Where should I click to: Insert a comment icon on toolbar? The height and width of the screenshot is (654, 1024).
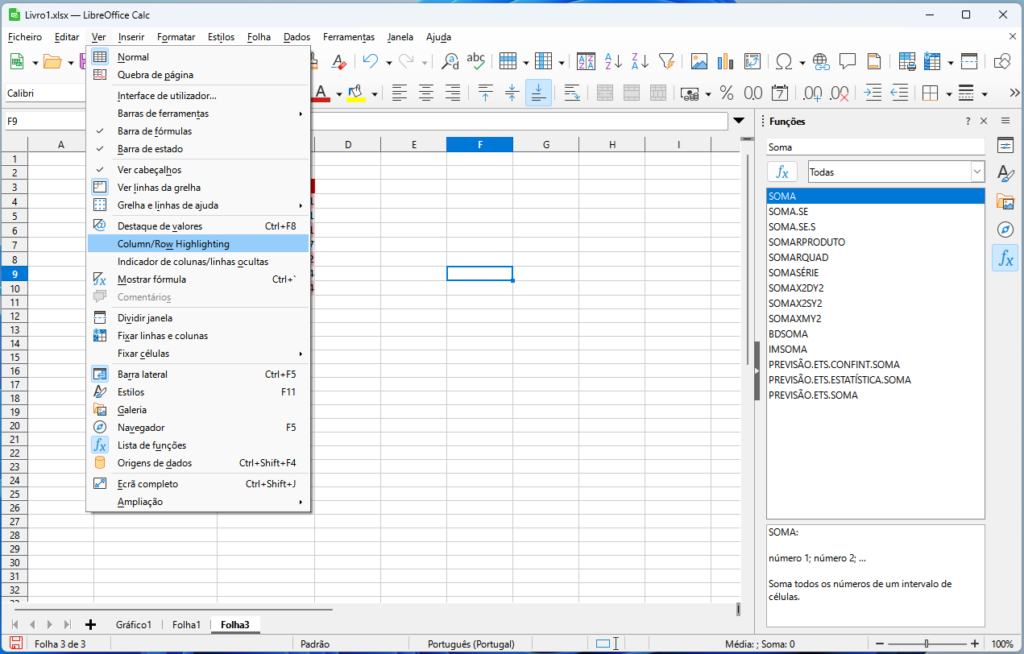tap(847, 61)
